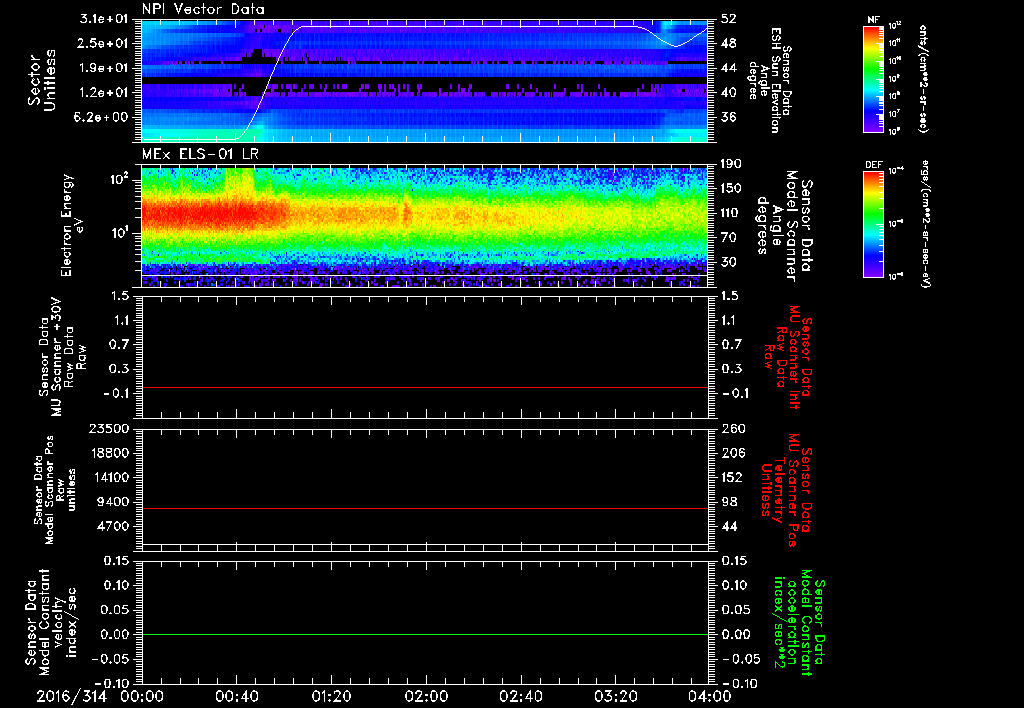Click the DEF color scale bar
The image size is (1024, 708).
tap(873, 224)
